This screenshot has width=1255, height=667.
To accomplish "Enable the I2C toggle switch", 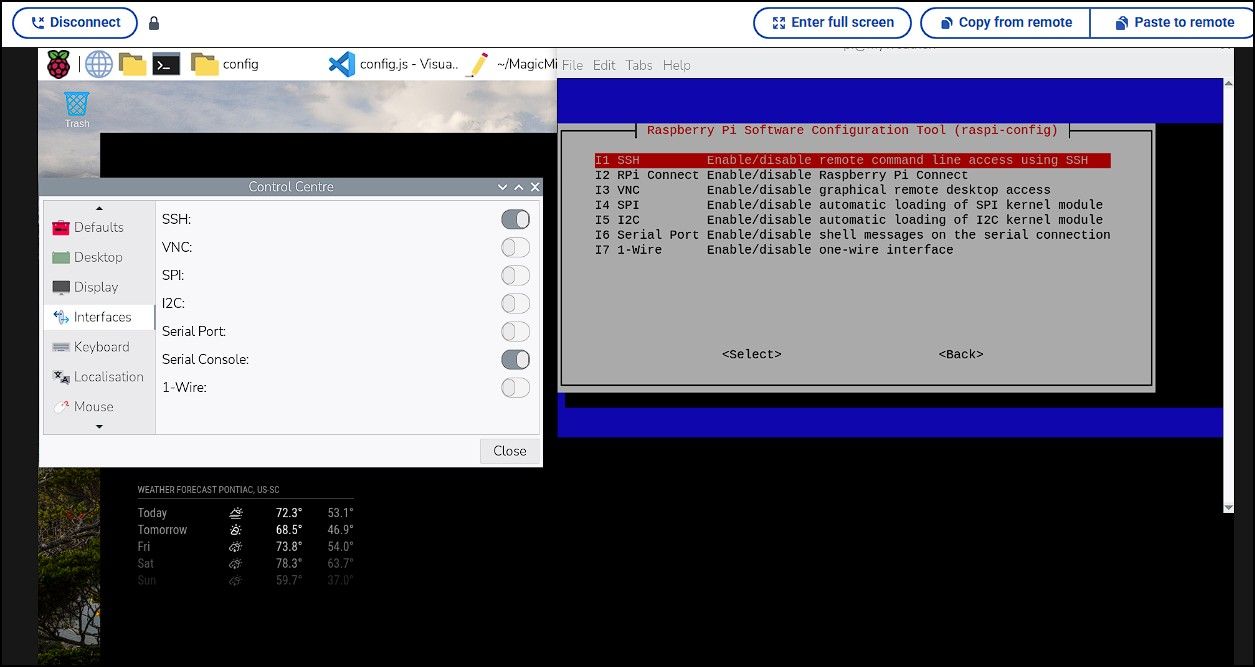I will pos(515,303).
